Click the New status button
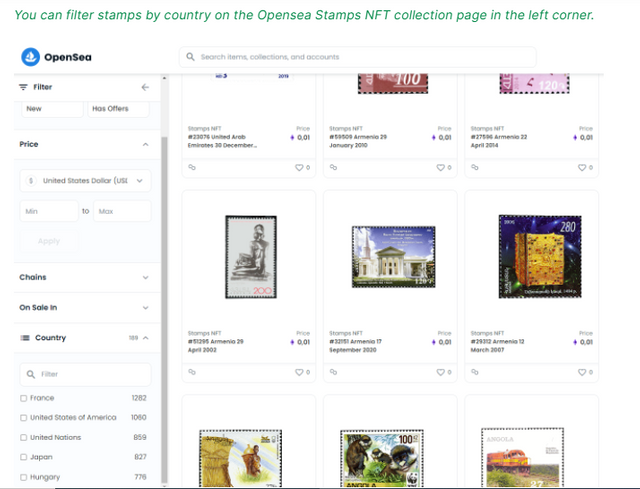Screen dimensions: 640x489 coord(52,109)
